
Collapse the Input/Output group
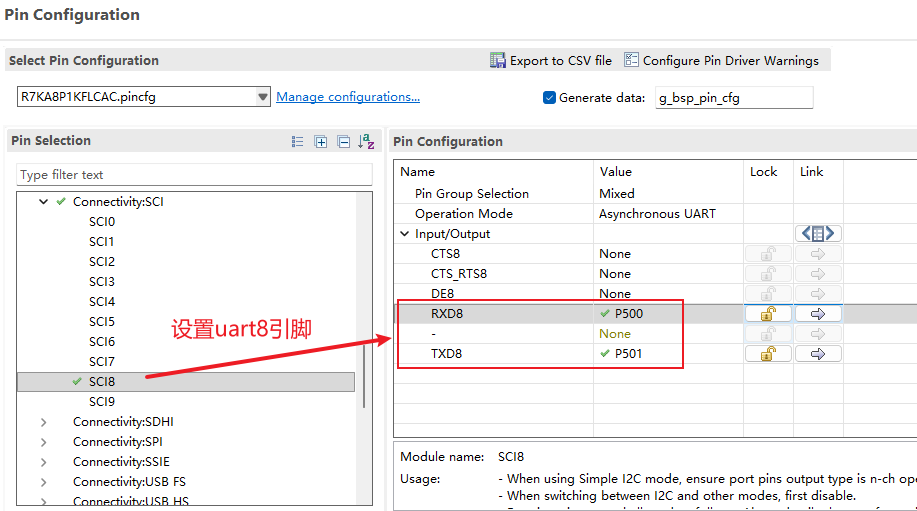click(x=405, y=234)
